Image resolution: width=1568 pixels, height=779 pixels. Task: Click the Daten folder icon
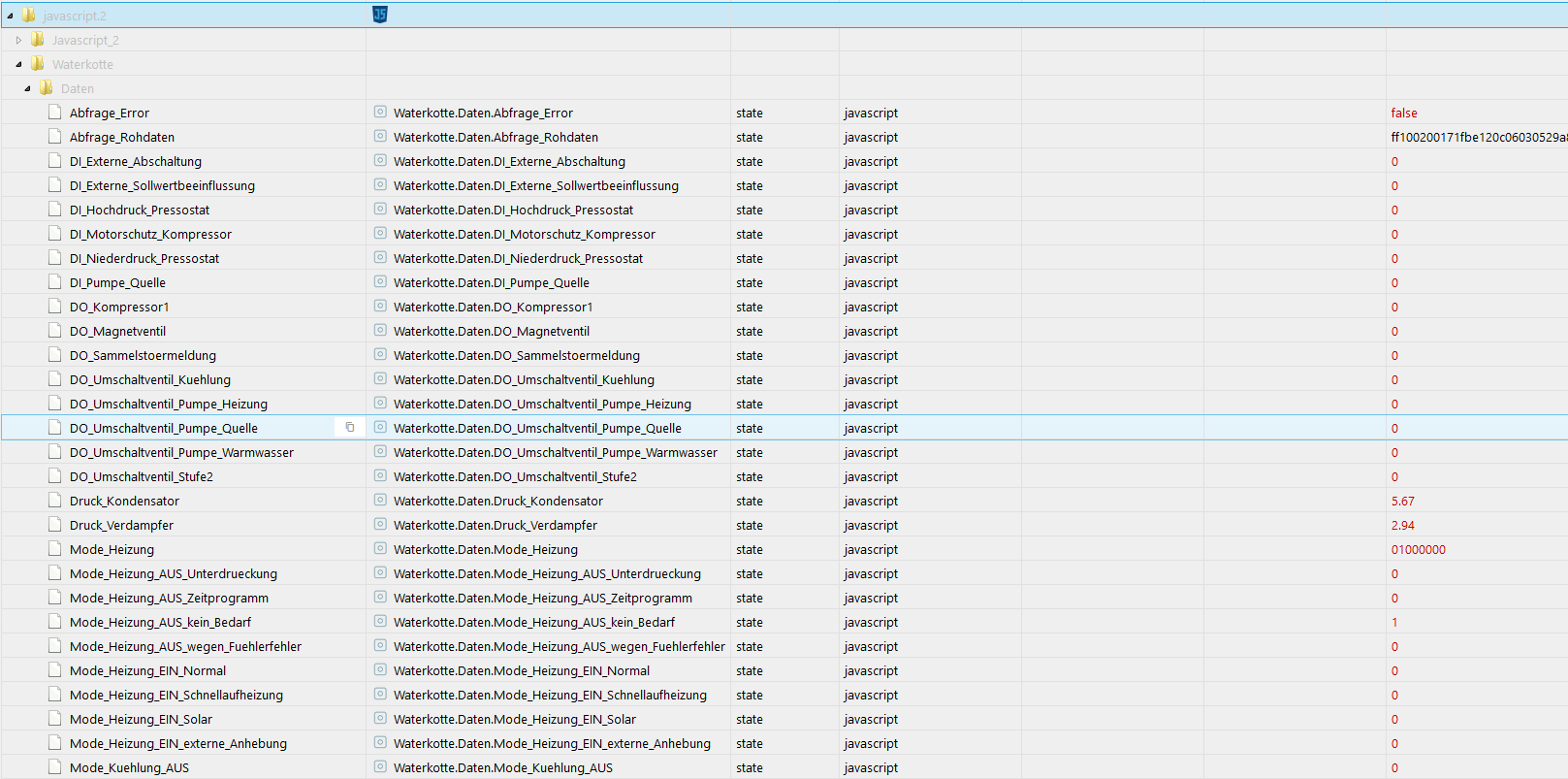46,87
